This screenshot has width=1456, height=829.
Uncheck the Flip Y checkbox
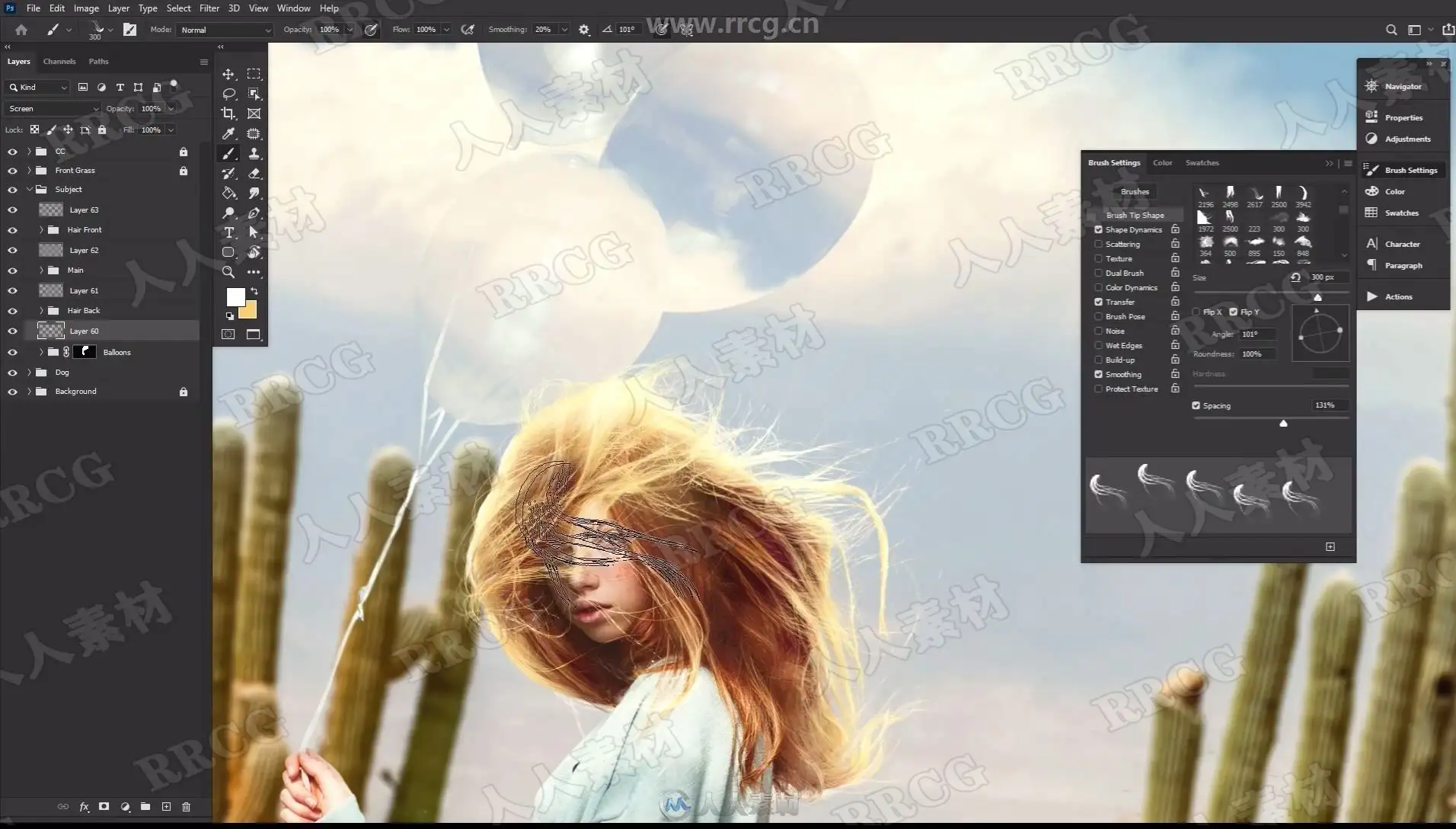pos(1234,312)
